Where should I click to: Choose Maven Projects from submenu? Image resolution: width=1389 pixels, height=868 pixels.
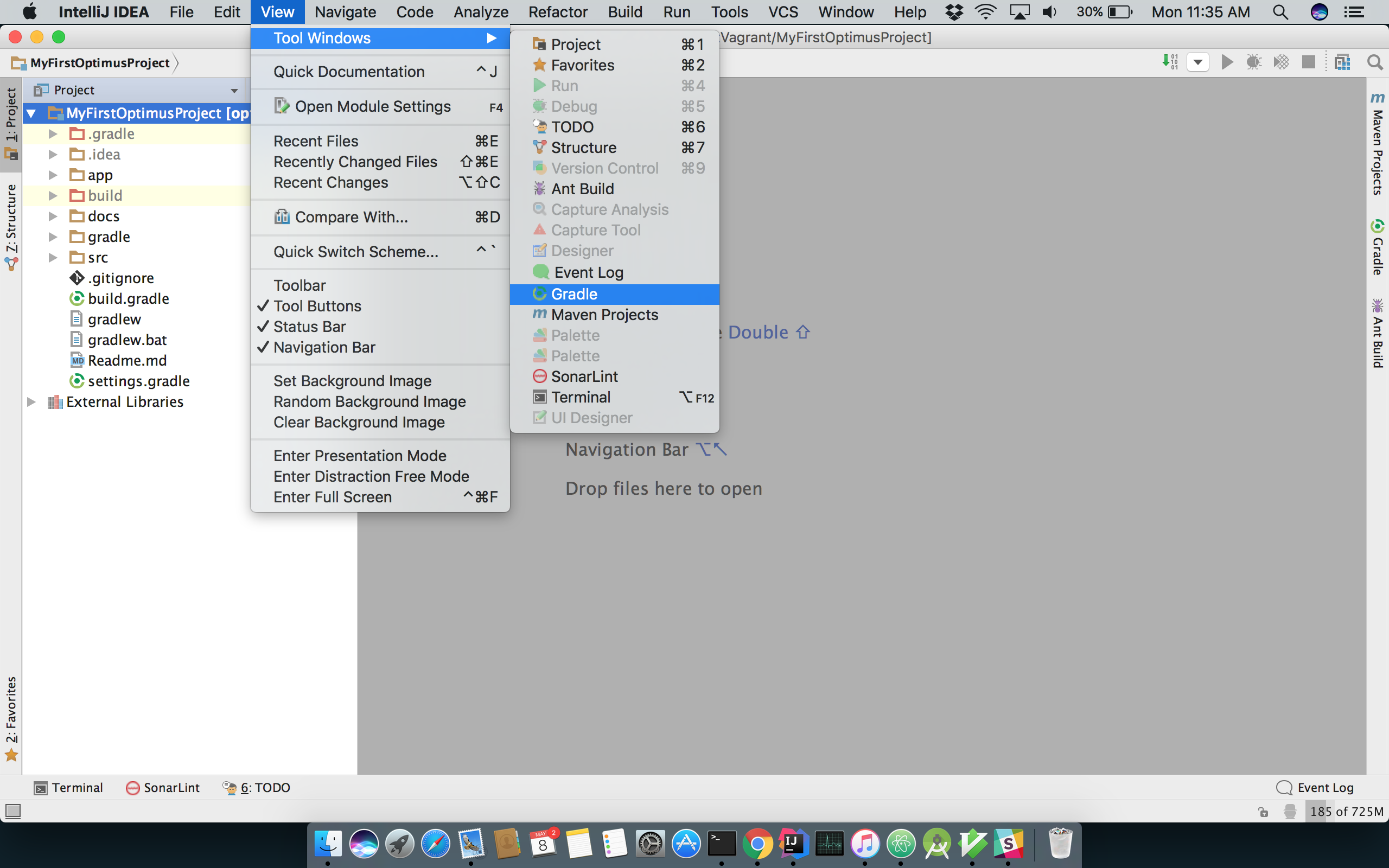click(x=614, y=315)
